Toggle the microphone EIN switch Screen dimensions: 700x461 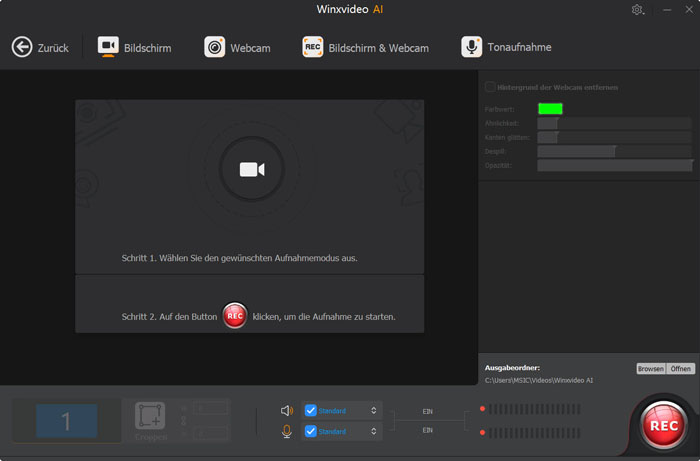click(x=428, y=430)
